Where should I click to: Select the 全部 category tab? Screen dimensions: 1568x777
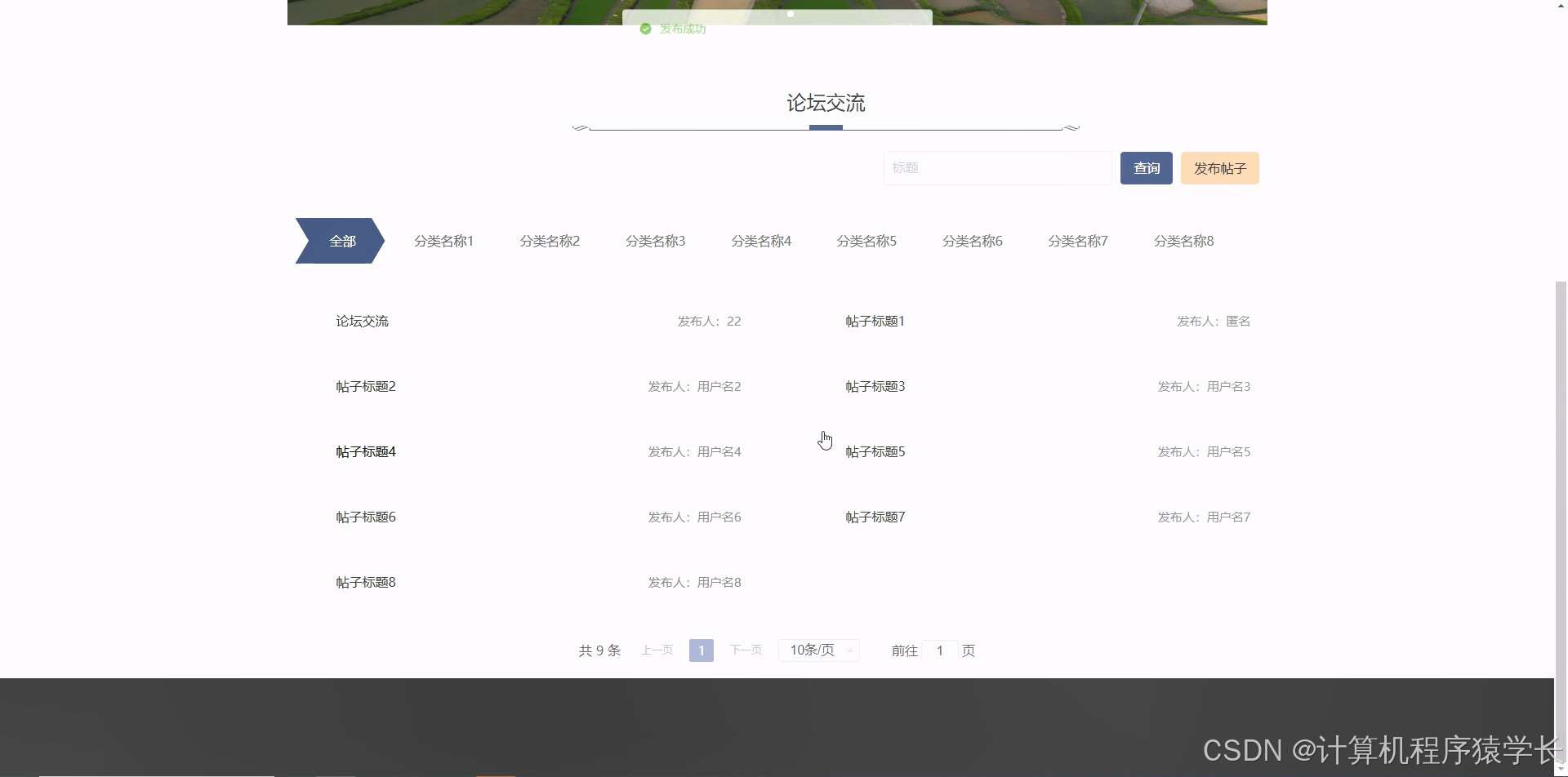click(340, 241)
